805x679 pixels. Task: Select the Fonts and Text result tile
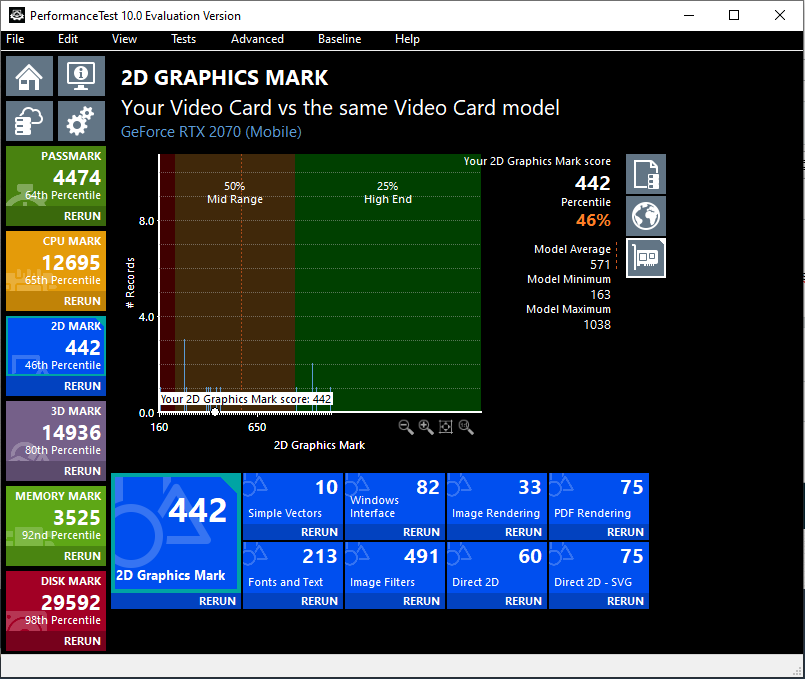pos(293,568)
